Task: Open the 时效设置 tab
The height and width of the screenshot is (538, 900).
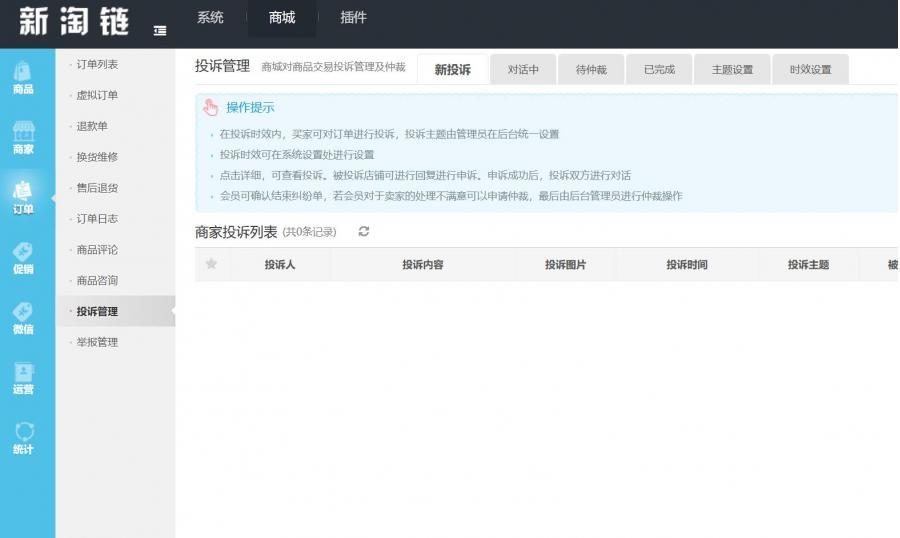Action: [x=810, y=70]
